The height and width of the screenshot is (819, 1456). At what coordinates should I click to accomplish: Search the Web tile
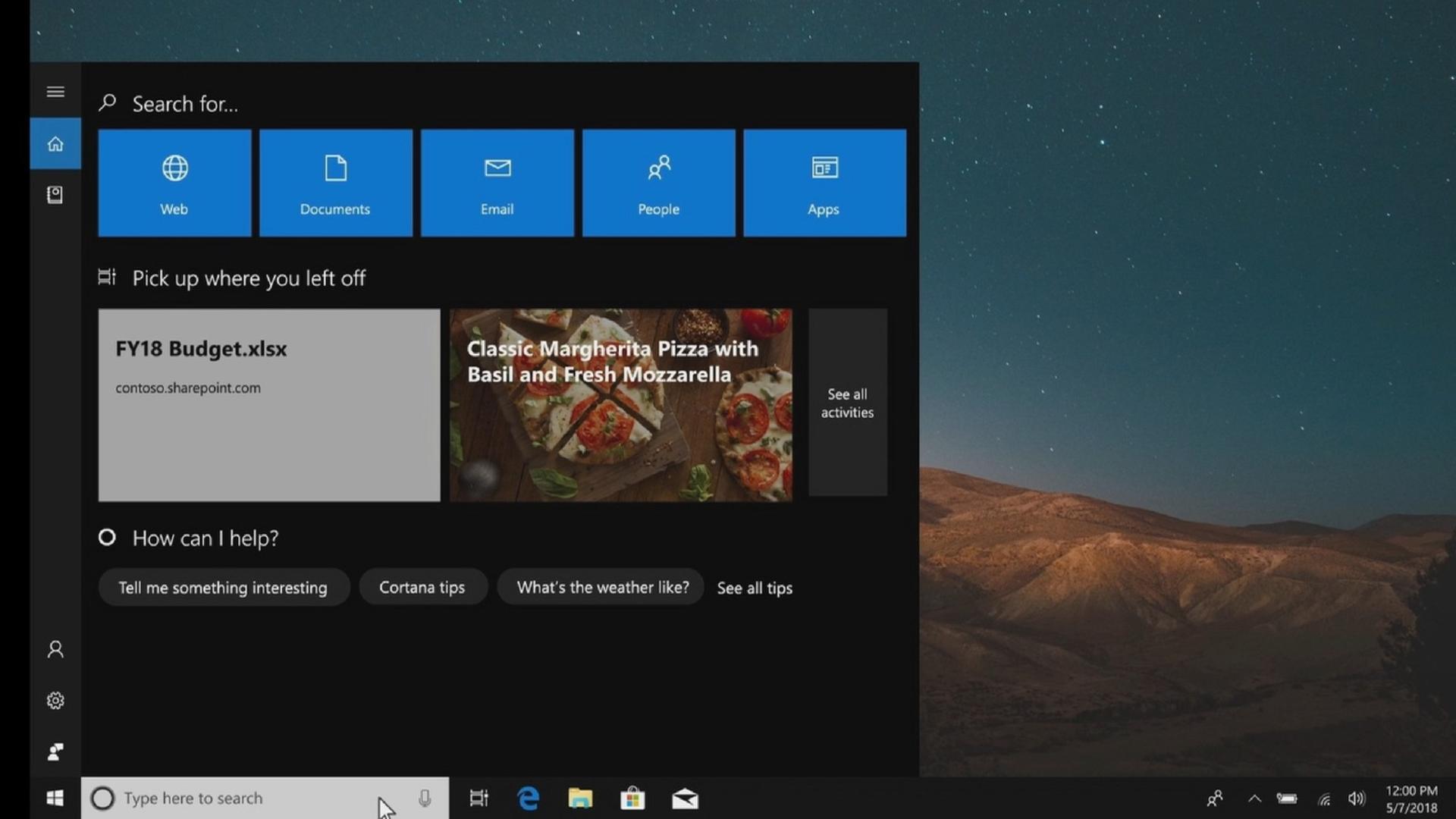pos(174,183)
